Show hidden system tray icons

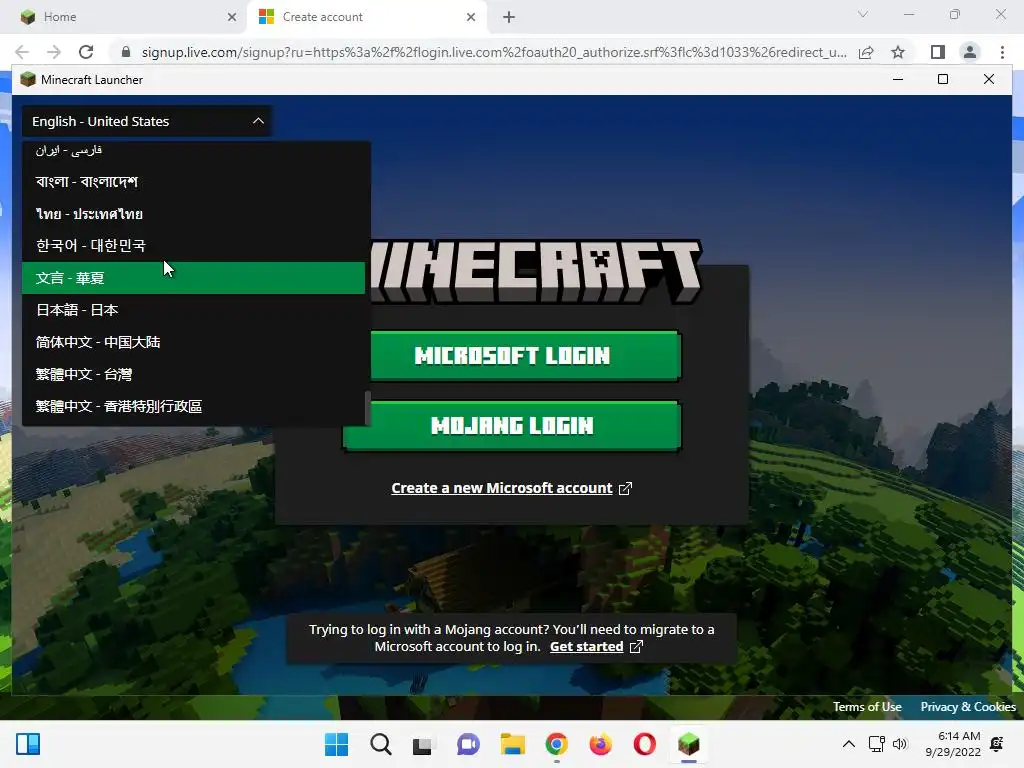[x=848, y=744]
